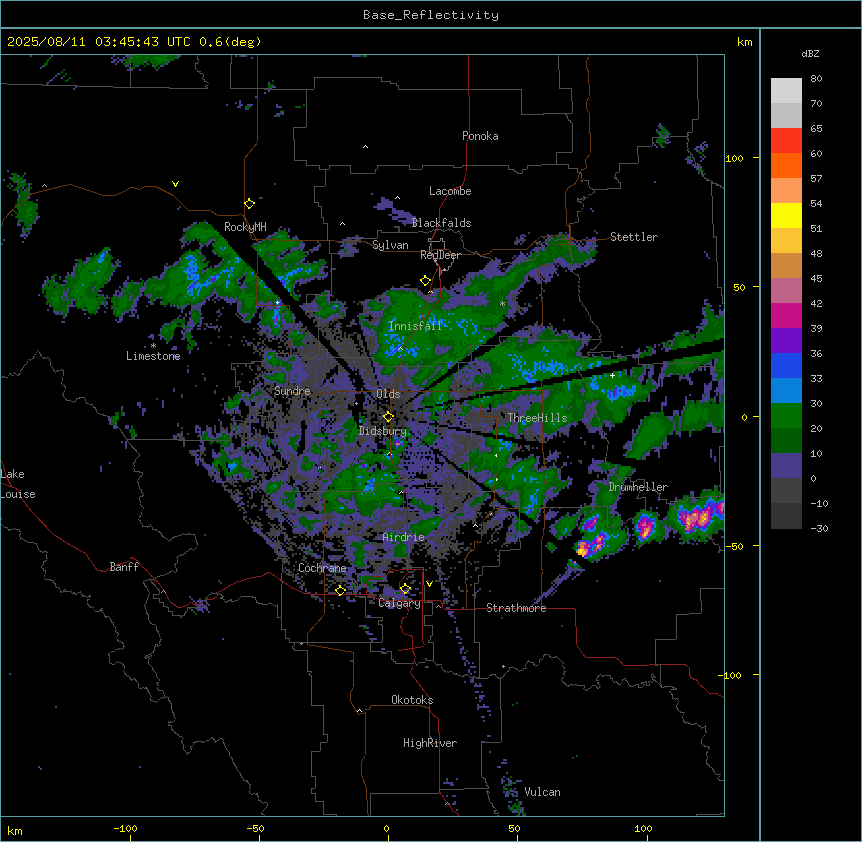The width and height of the screenshot is (862, 842).
Task: Click the Olds city label
Action: tap(388, 394)
